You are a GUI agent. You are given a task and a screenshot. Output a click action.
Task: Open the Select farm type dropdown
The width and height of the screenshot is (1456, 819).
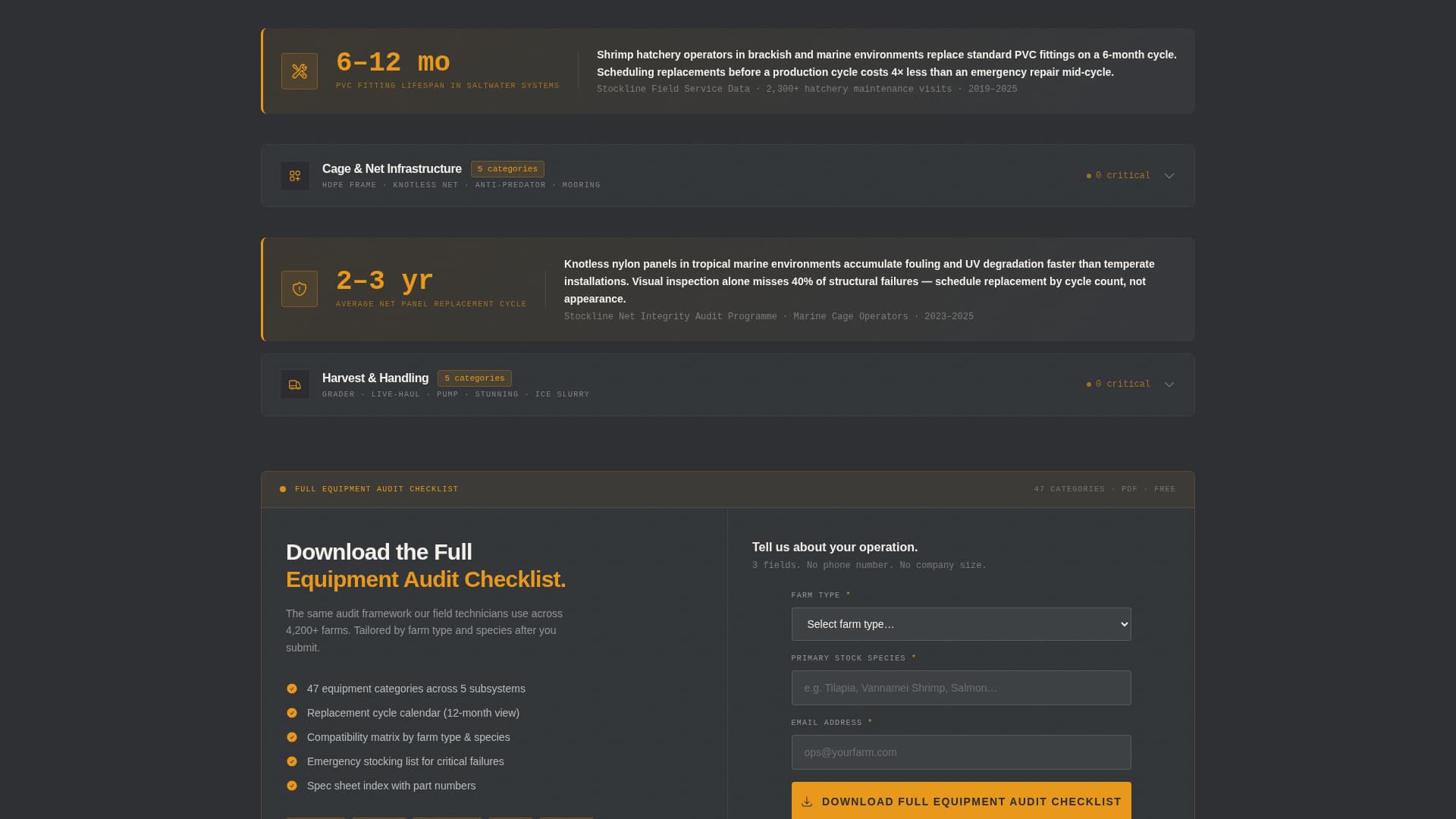click(960, 623)
